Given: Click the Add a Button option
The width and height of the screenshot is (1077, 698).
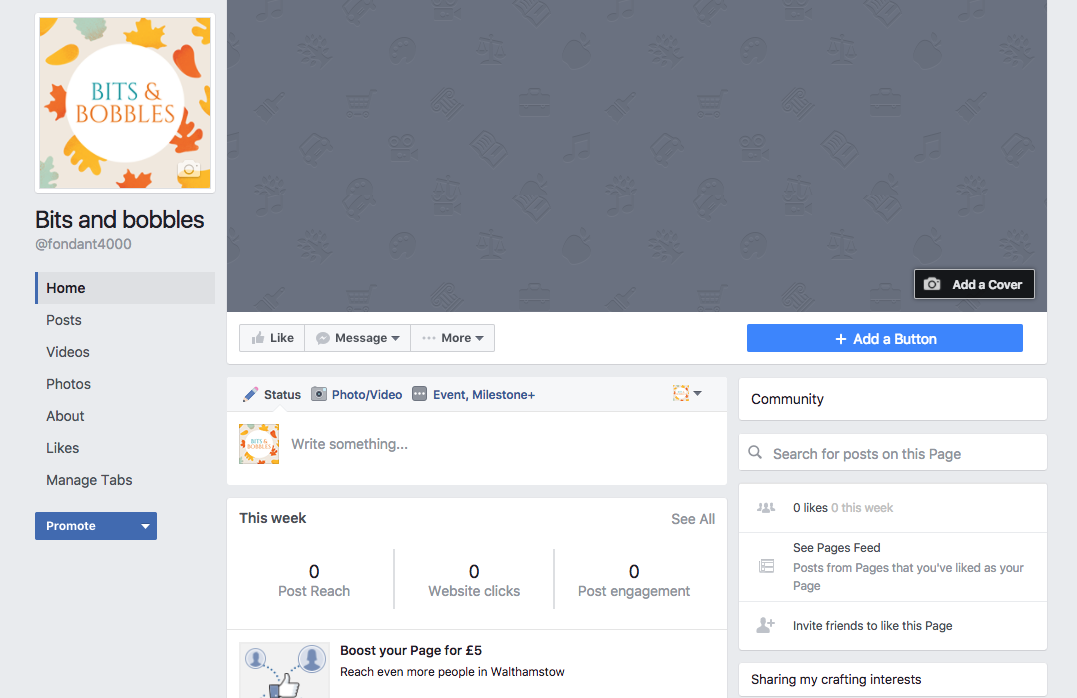Looking at the screenshot, I should (884, 337).
